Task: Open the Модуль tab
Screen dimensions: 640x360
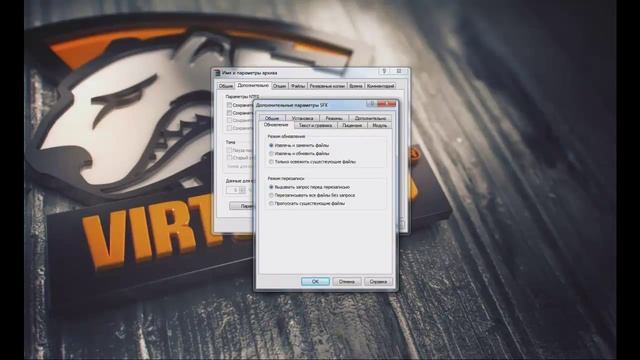Action: [380, 125]
